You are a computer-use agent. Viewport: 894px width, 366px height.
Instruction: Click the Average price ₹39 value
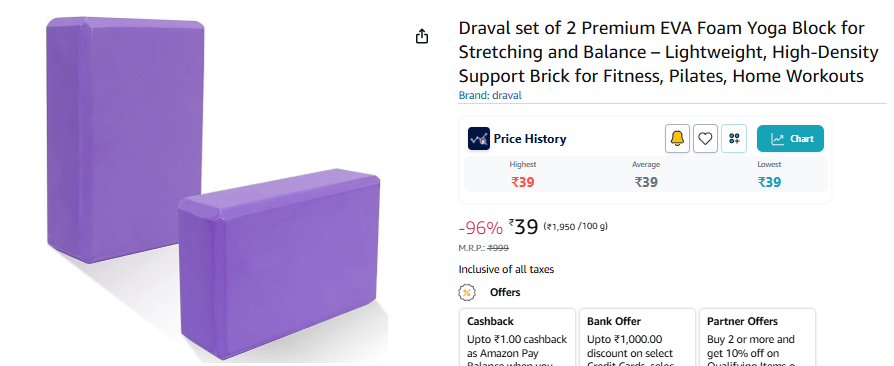[x=646, y=182]
